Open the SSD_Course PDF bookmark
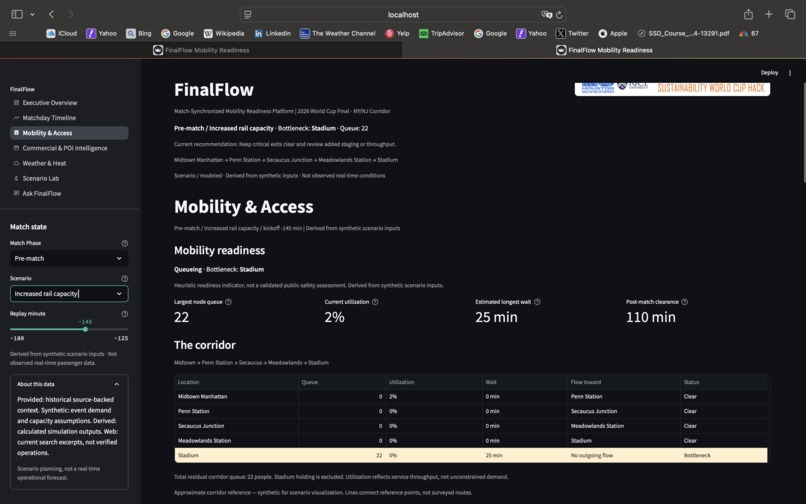The width and height of the screenshot is (806, 504). 683,33
